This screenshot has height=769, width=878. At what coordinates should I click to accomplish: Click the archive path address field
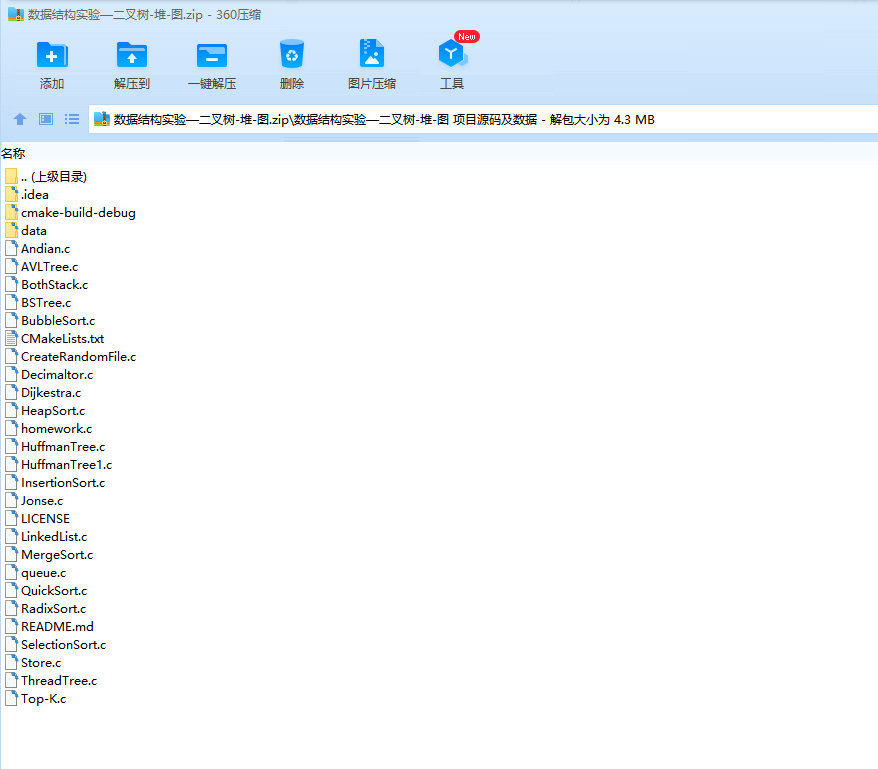pyautogui.click(x=483, y=119)
